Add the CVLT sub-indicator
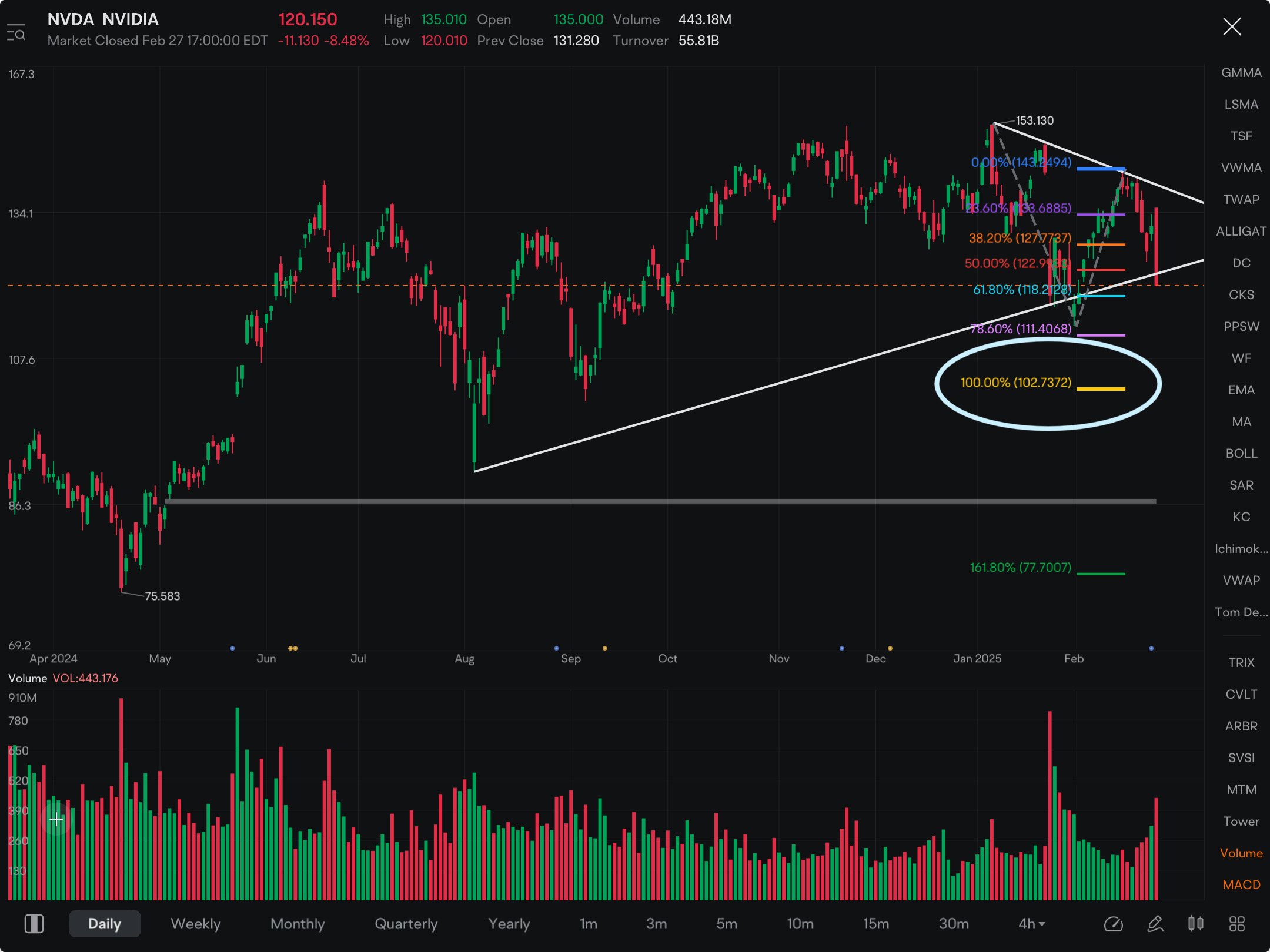1270x952 pixels. click(x=1241, y=695)
